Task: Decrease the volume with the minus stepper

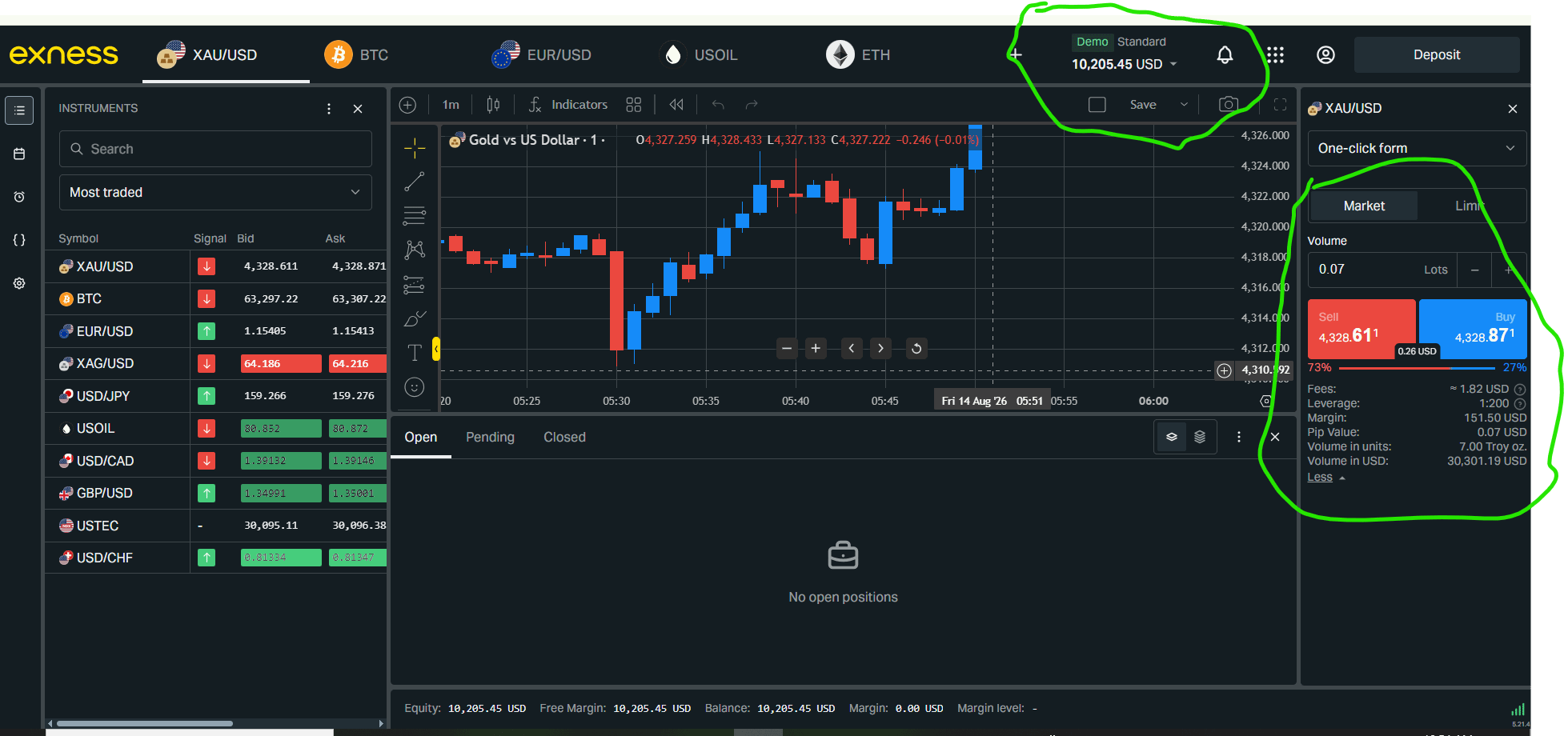Action: 1474,270
